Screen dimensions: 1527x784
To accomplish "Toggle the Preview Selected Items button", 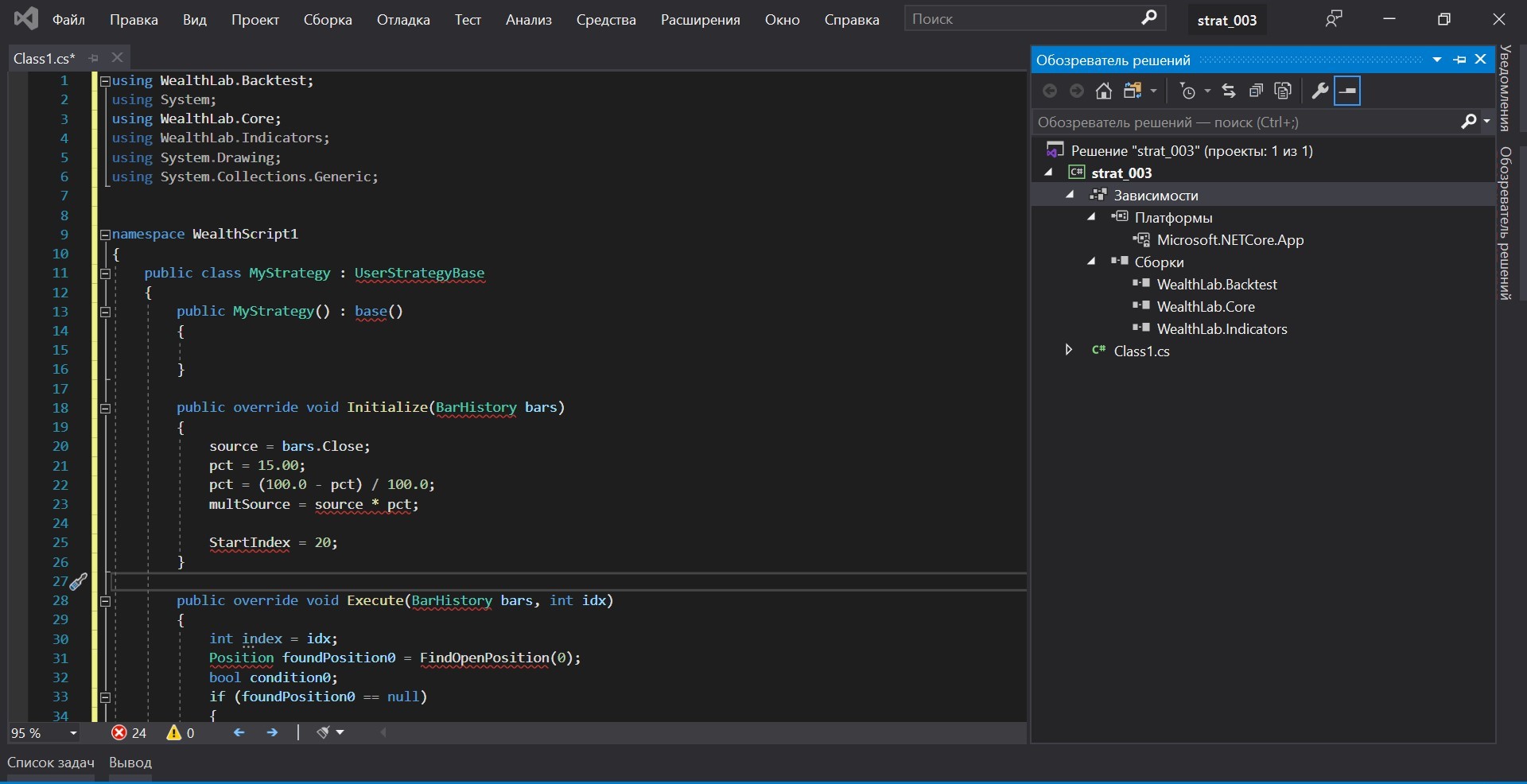I will 1347,91.
